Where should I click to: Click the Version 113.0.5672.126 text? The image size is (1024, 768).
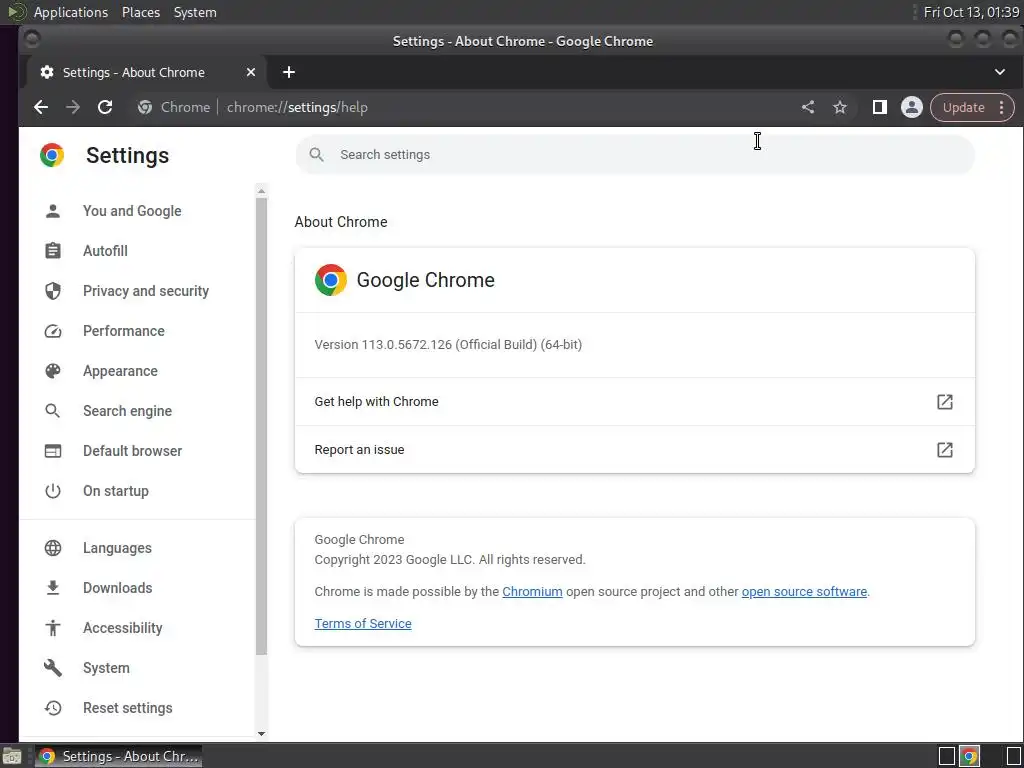tap(448, 345)
